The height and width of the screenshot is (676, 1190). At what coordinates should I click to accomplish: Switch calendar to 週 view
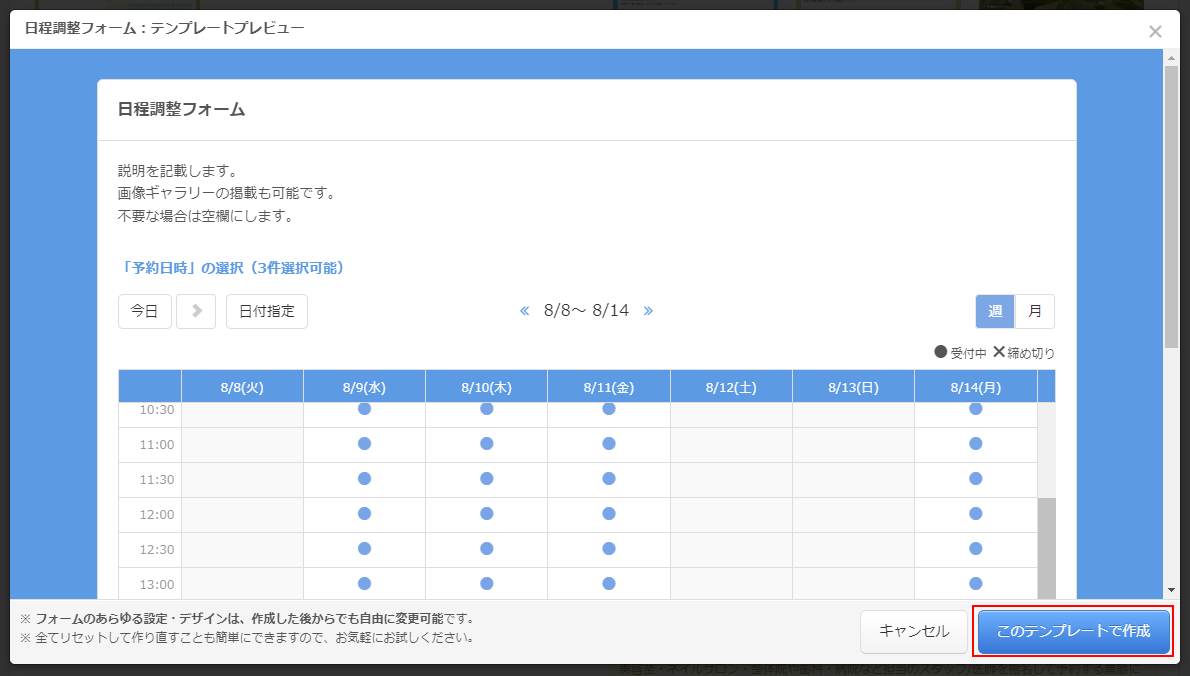click(x=995, y=311)
